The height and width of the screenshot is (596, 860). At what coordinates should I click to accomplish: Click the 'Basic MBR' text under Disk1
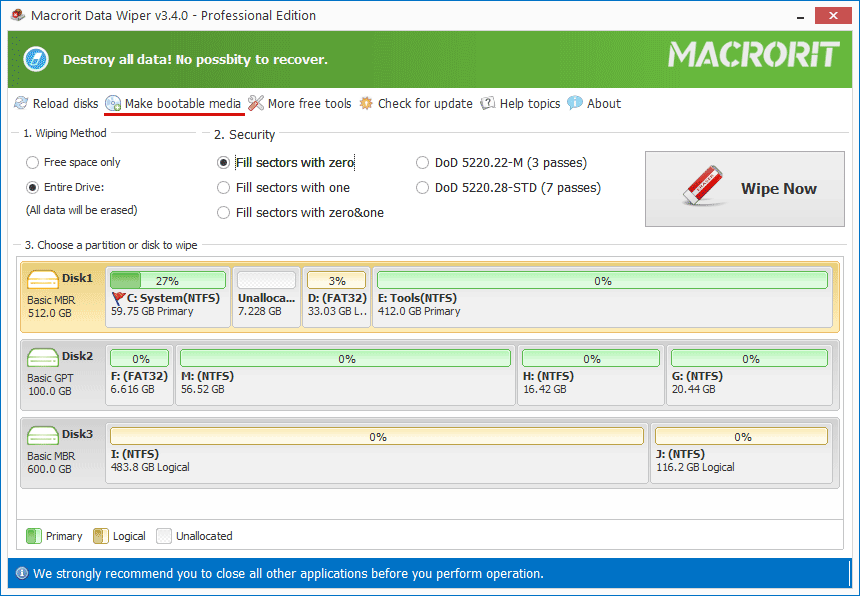coord(51,300)
